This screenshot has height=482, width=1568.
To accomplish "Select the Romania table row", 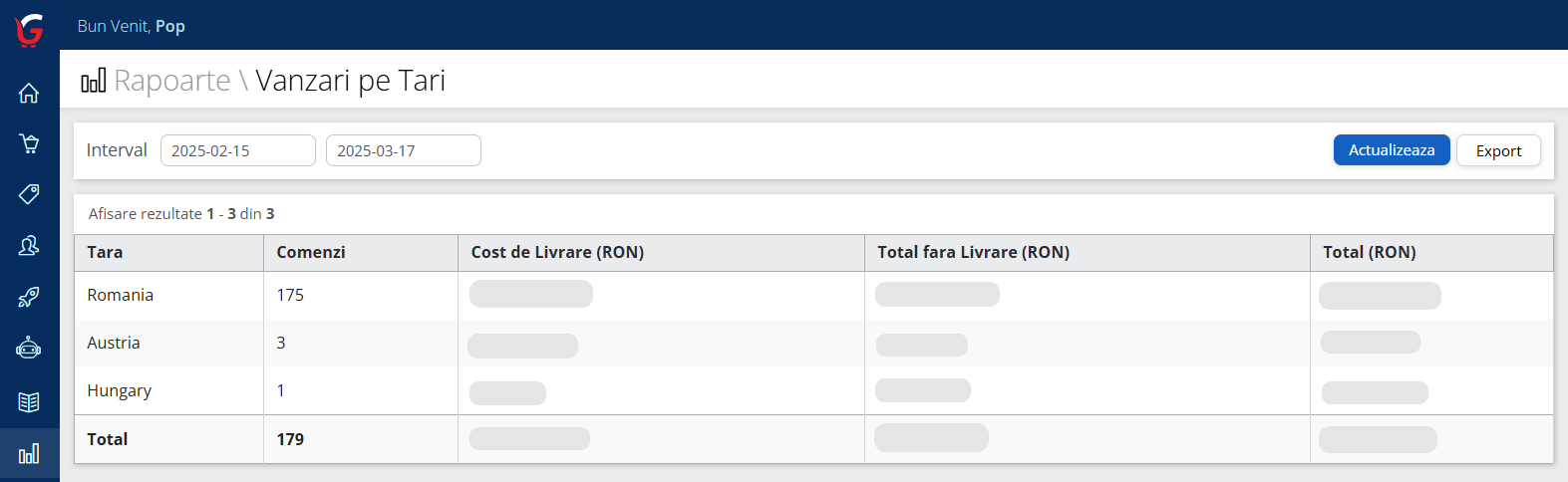I will pos(121,296).
